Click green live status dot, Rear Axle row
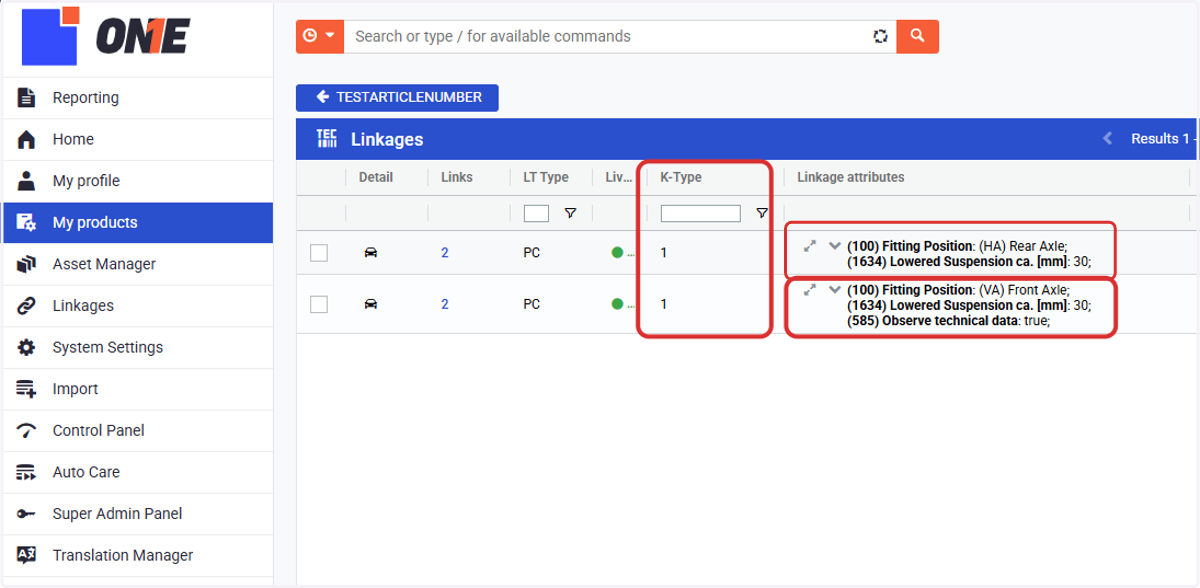Image resolution: width=1200 pixels, height=588 pixels. click(617, 253)
